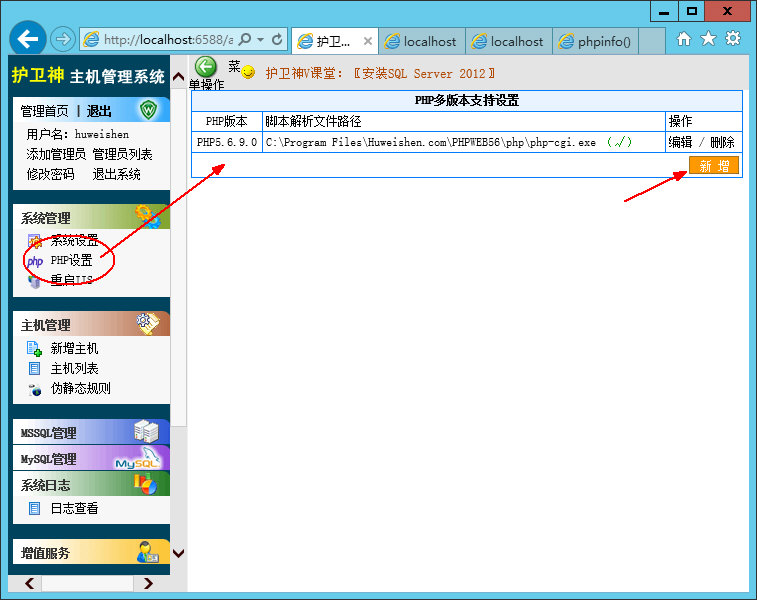This screenshot has height=600, width=757.
Task: Click the sidebar scroll down arrow
Action: (178, 553)
